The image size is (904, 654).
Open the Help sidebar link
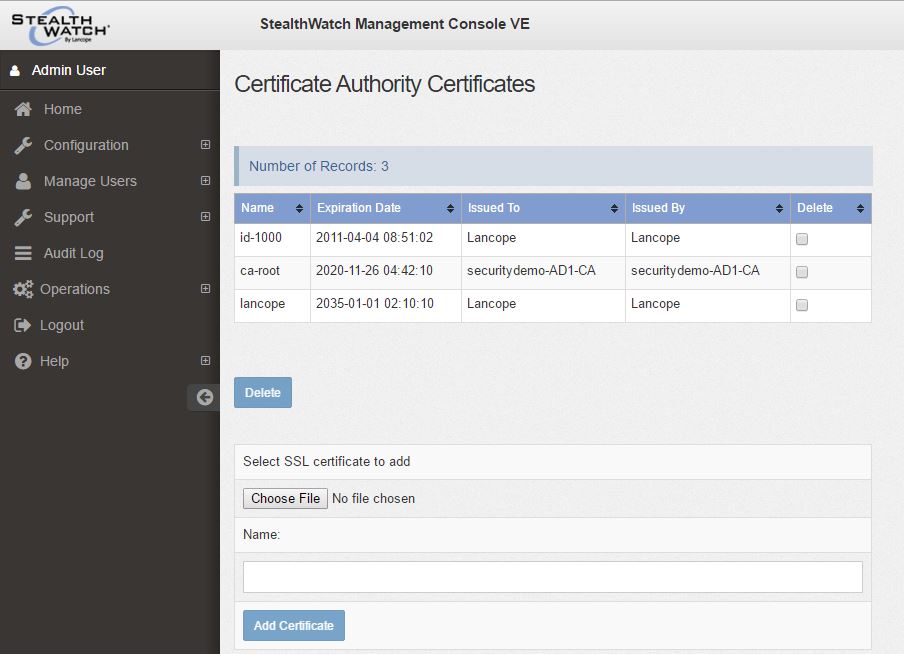pyautogui.click(x=54, y=361)
